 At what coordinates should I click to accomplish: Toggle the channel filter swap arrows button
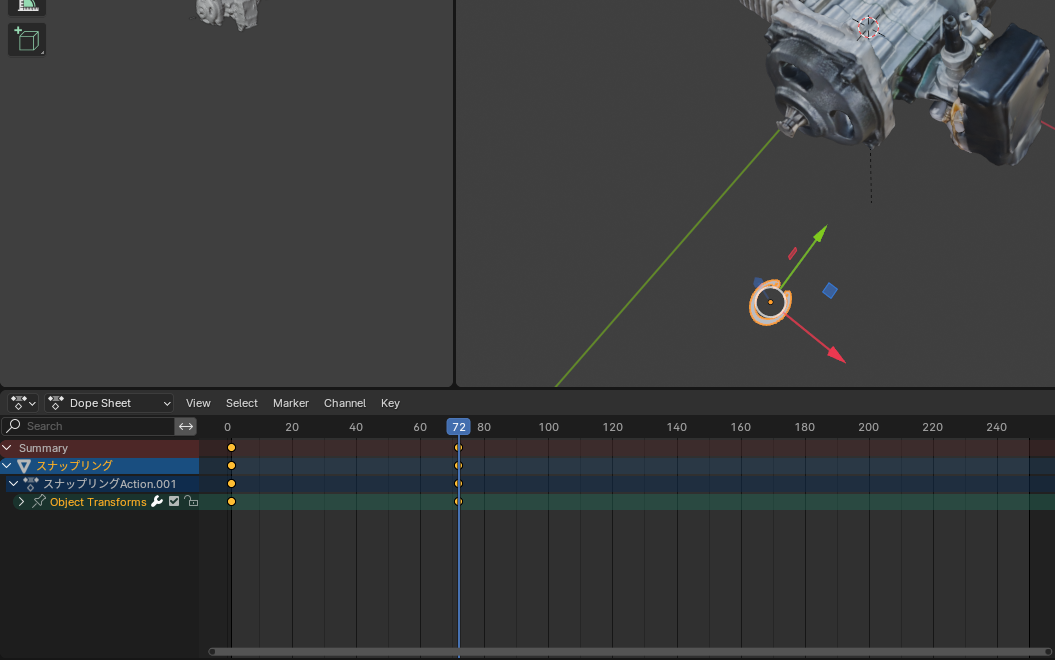(185, 427)
